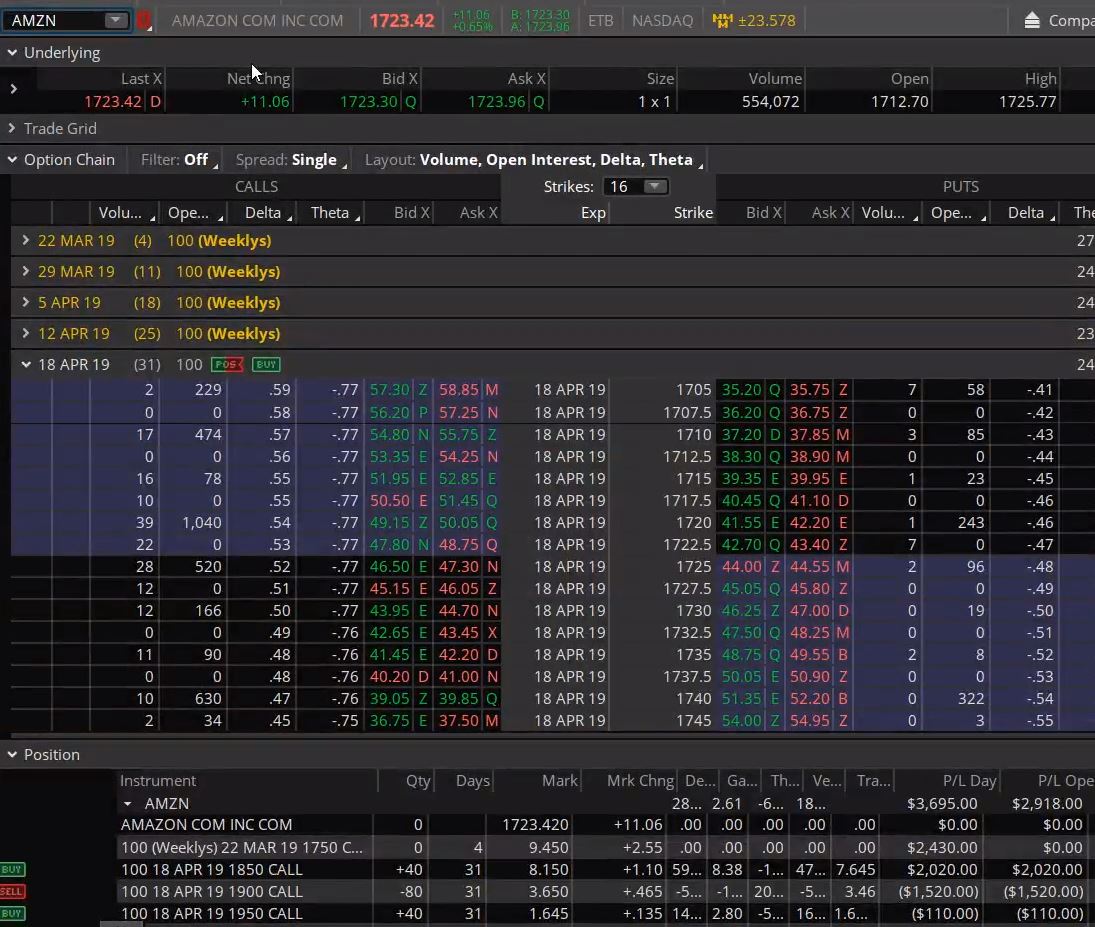Click the calls Volume column header
This screenshot has width=1095, height=927.
(124, 212)
